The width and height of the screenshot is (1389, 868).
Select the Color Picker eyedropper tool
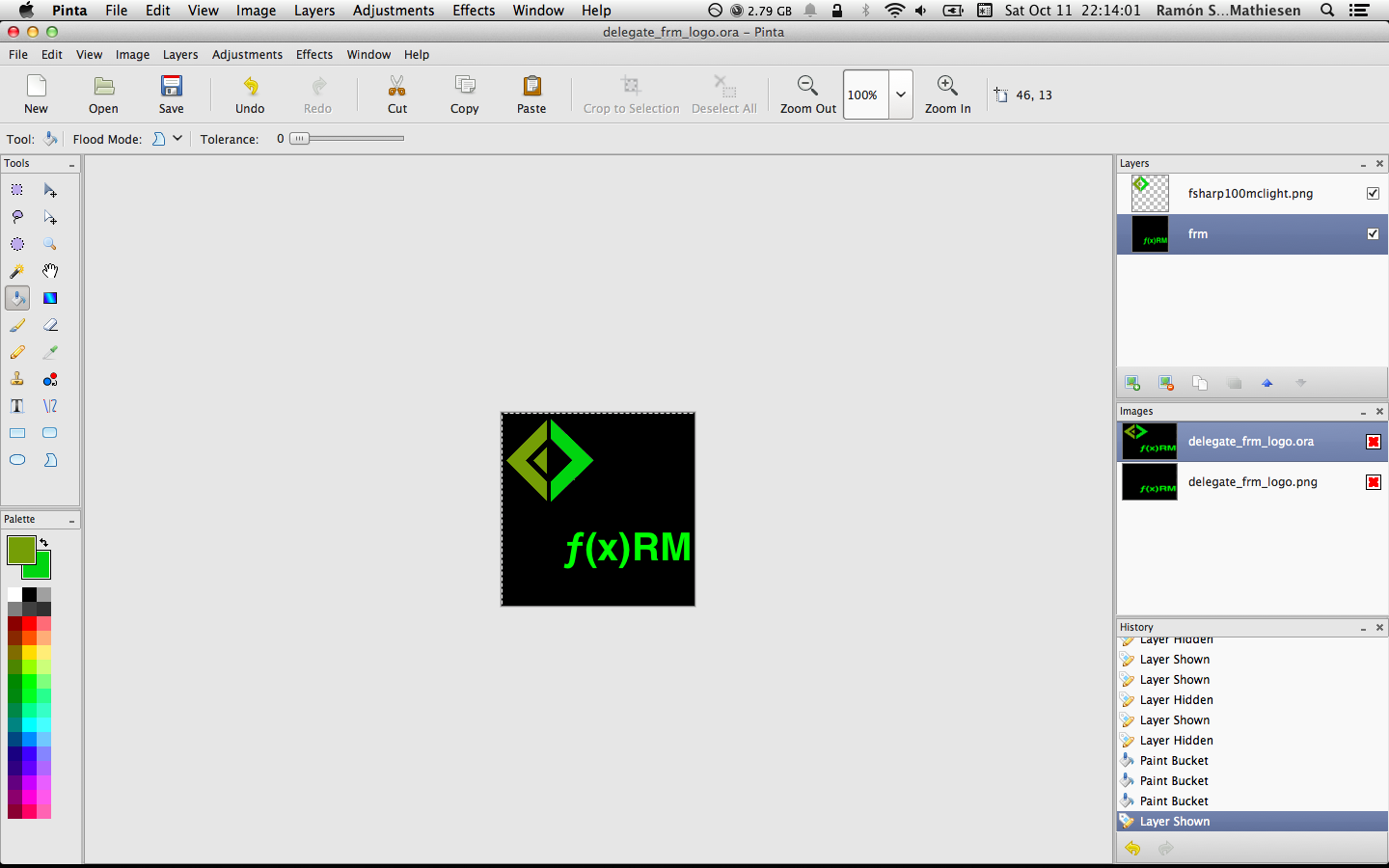tap(50, 352)
